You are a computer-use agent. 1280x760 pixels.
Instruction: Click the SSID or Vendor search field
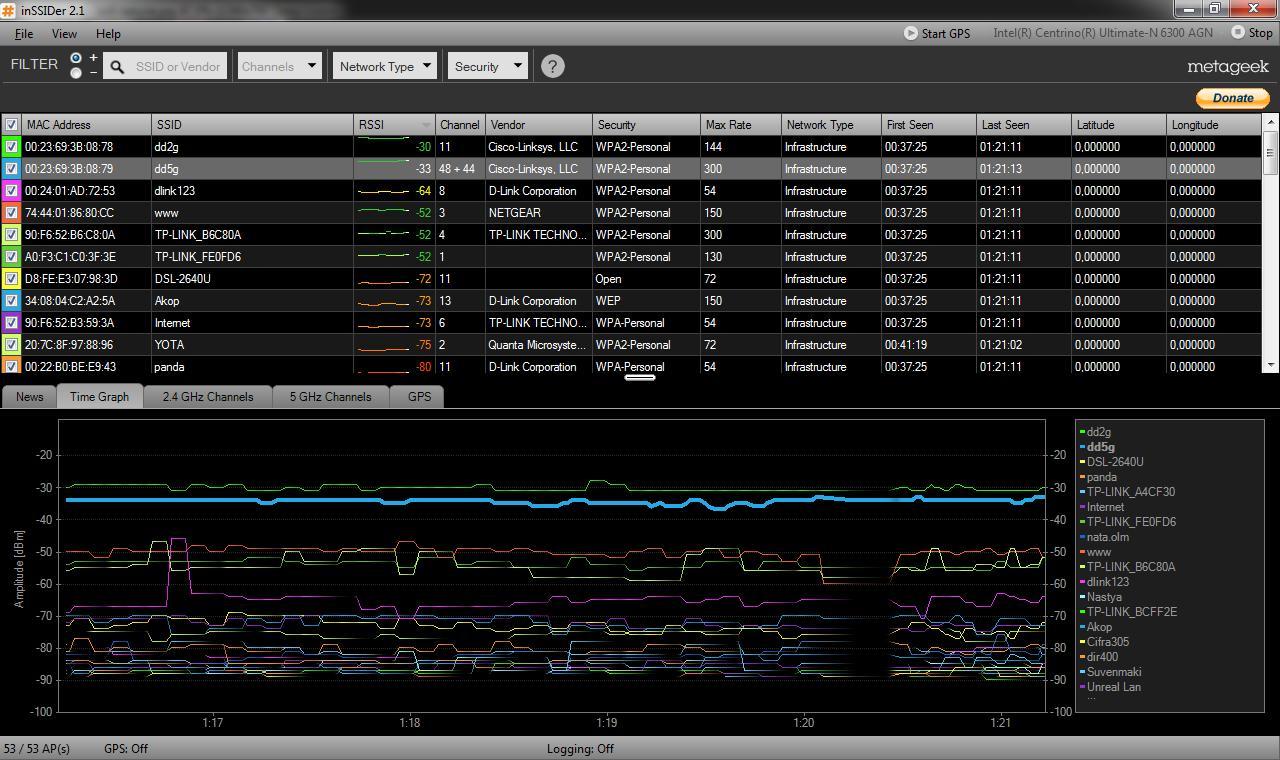(178, 67)
